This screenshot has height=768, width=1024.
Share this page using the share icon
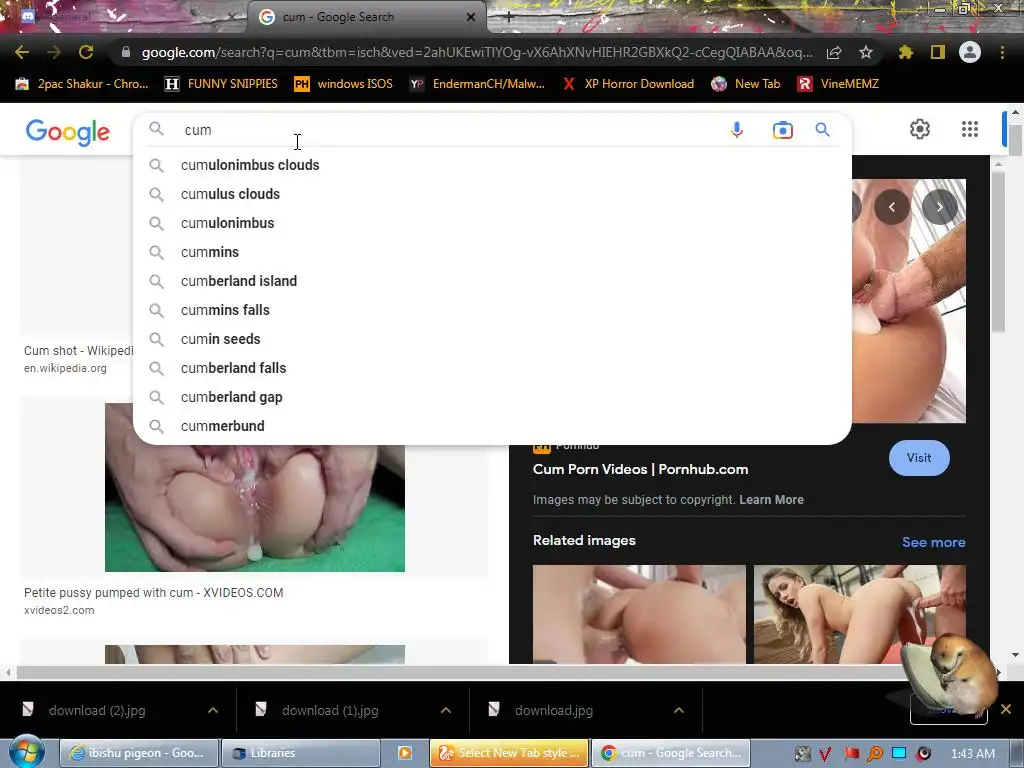point(834,52)
